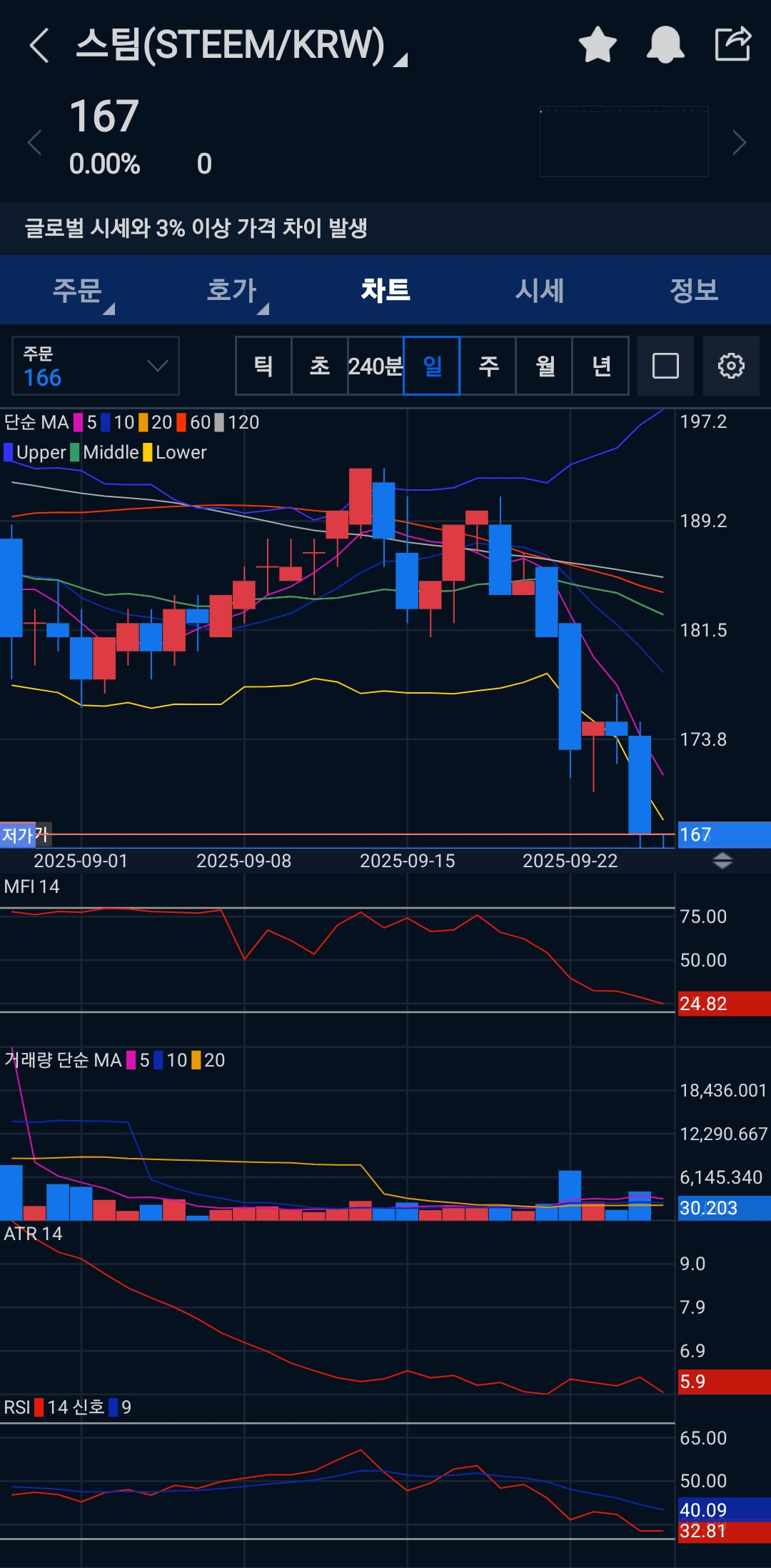Tap the large 167 current price
The height and width of the screenshot is (1568, 771).
104,116
